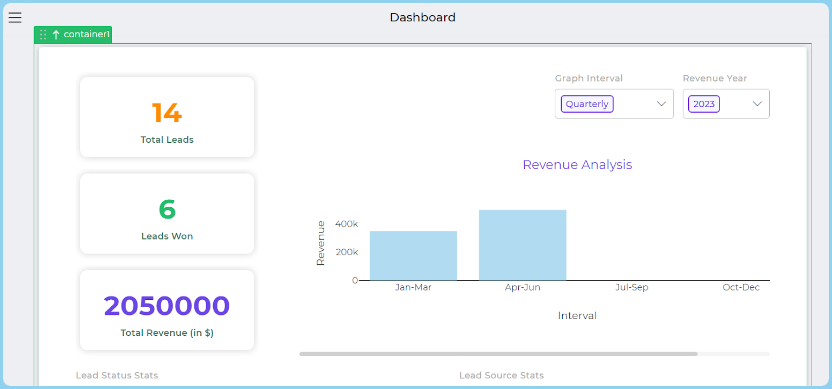Screen dimensions: 832x389
Task: Open the Revenue Year dropdown
Action: coord(726,103)
